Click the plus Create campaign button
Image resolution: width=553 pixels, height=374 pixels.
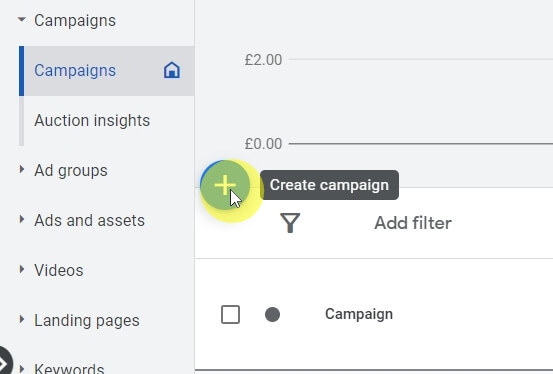[x=225, y=185]
